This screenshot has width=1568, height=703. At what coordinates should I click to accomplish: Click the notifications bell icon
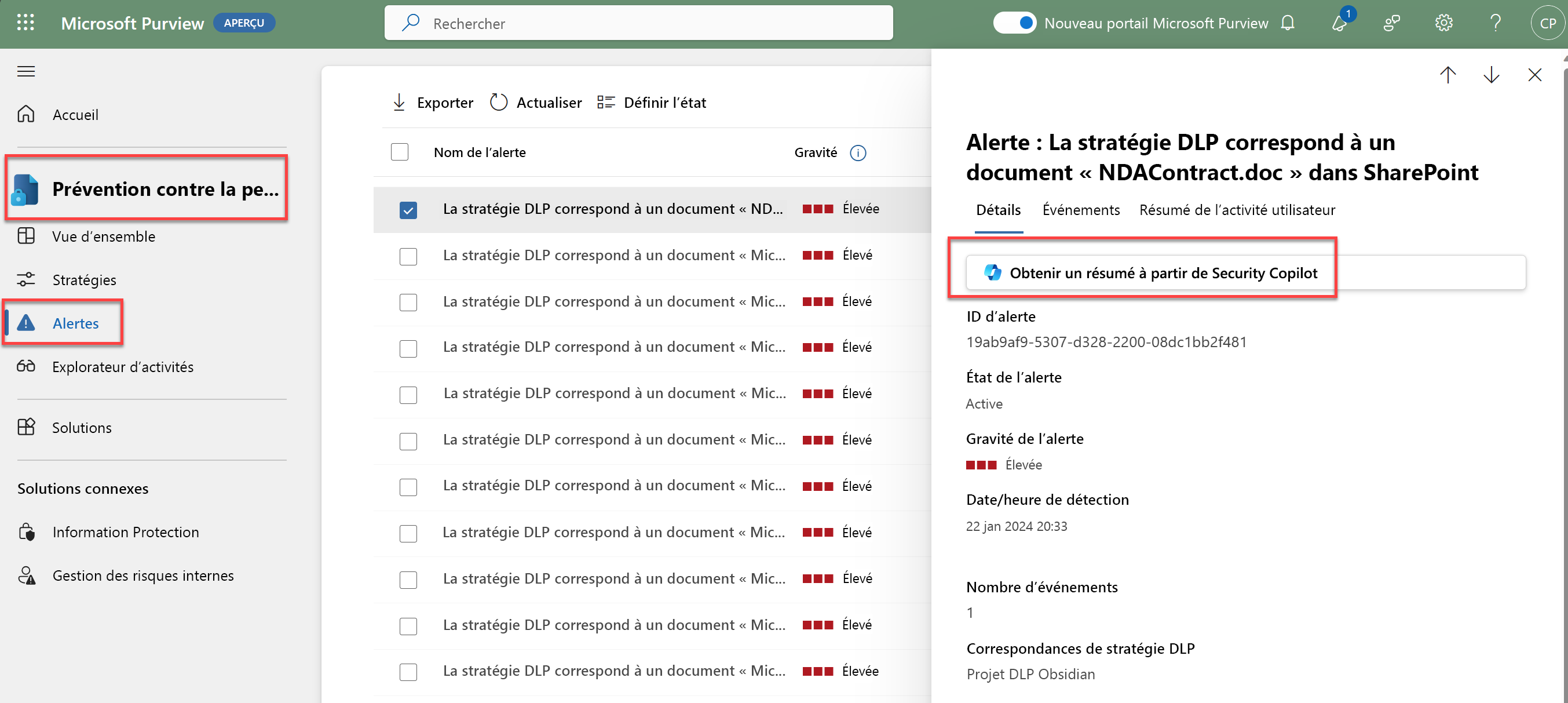point(1288,23)
